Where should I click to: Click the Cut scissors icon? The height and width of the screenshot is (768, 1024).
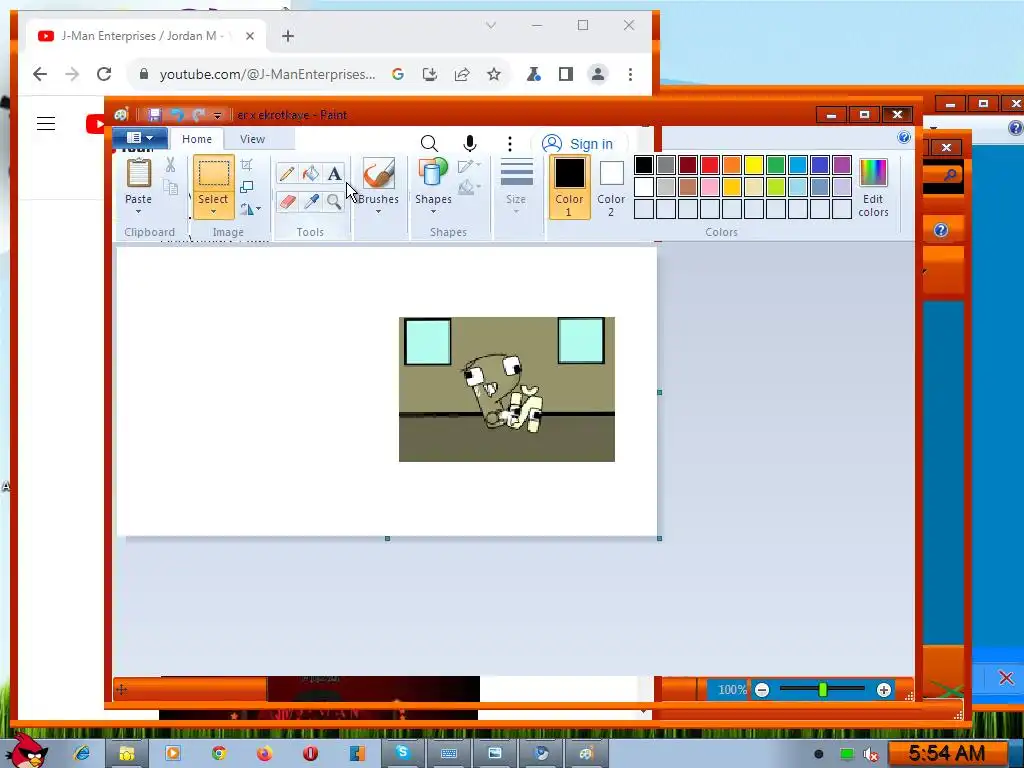(x=170, y=165)
